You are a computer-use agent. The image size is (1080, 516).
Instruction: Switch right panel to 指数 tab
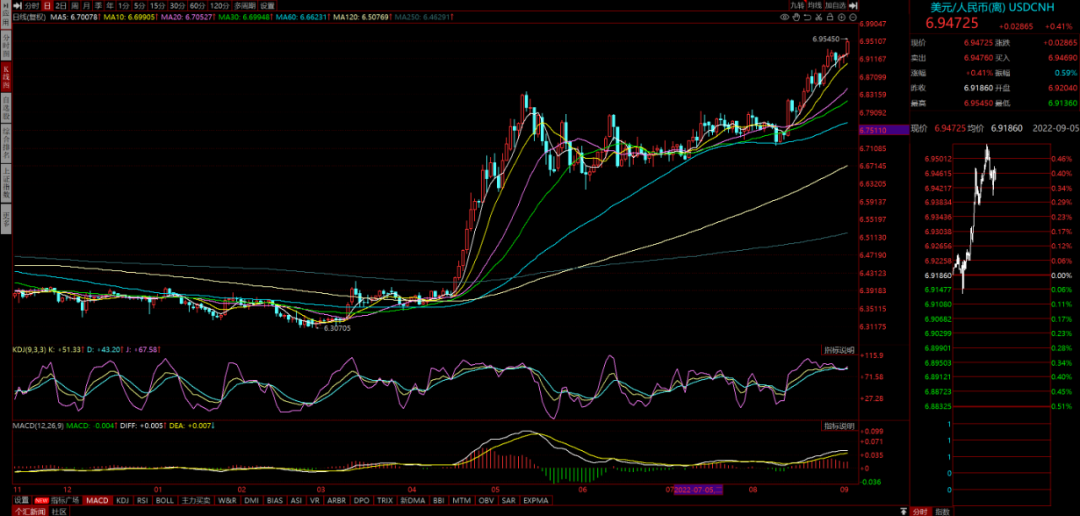click(942, 511)
